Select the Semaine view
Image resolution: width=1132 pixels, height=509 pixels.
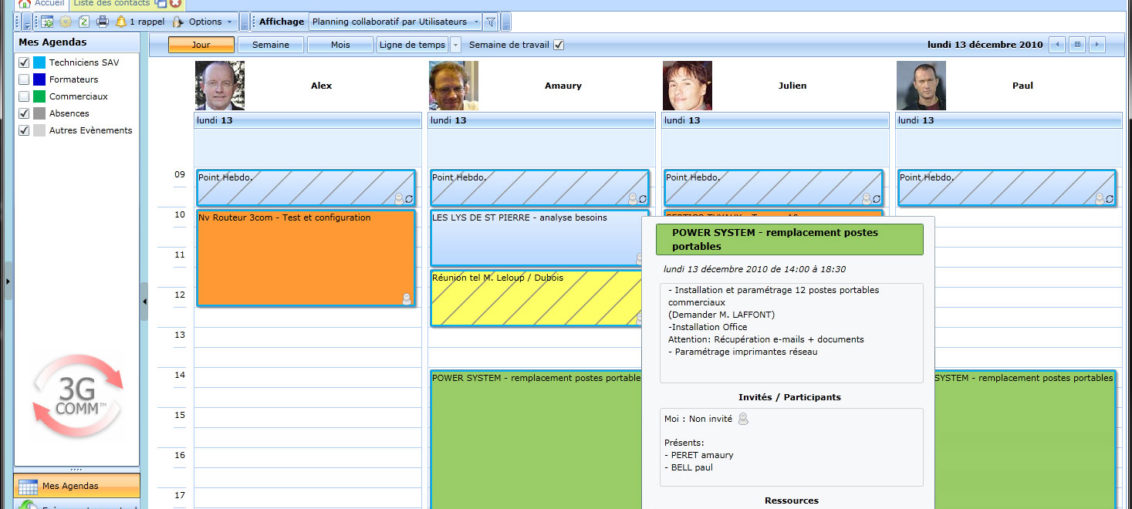[x=271, y=45]
